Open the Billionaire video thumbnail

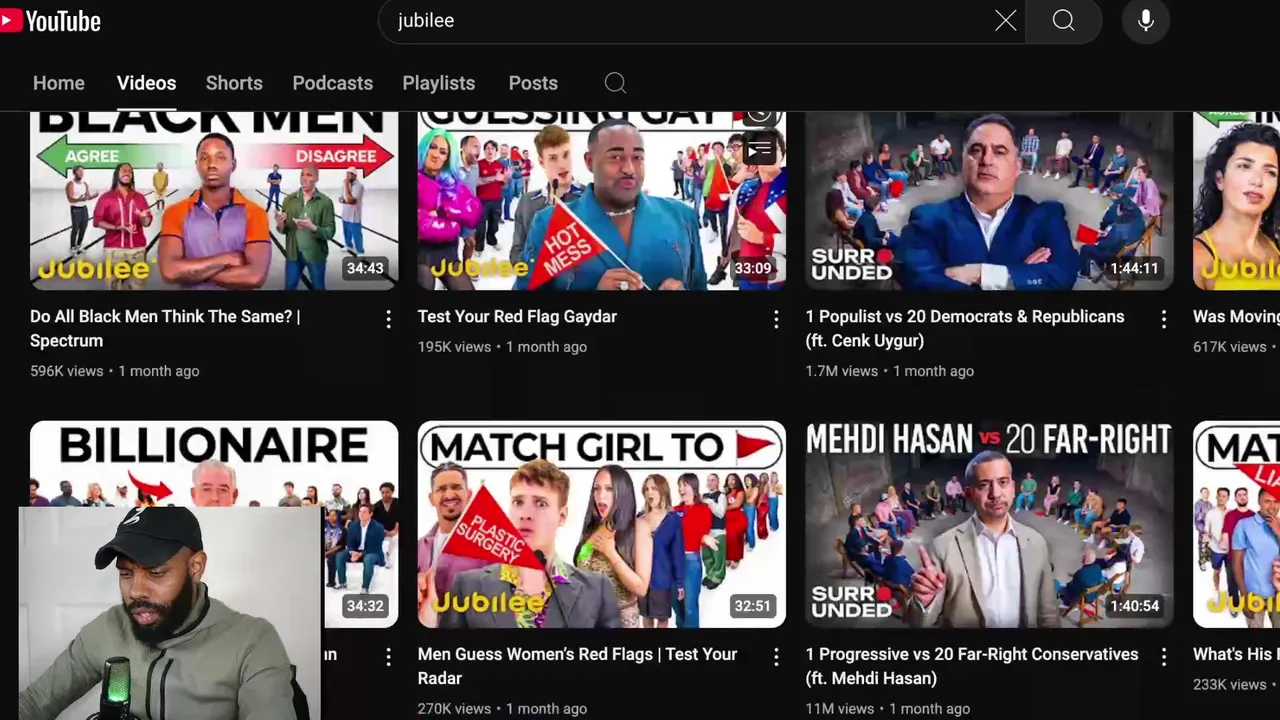point(214,524)
